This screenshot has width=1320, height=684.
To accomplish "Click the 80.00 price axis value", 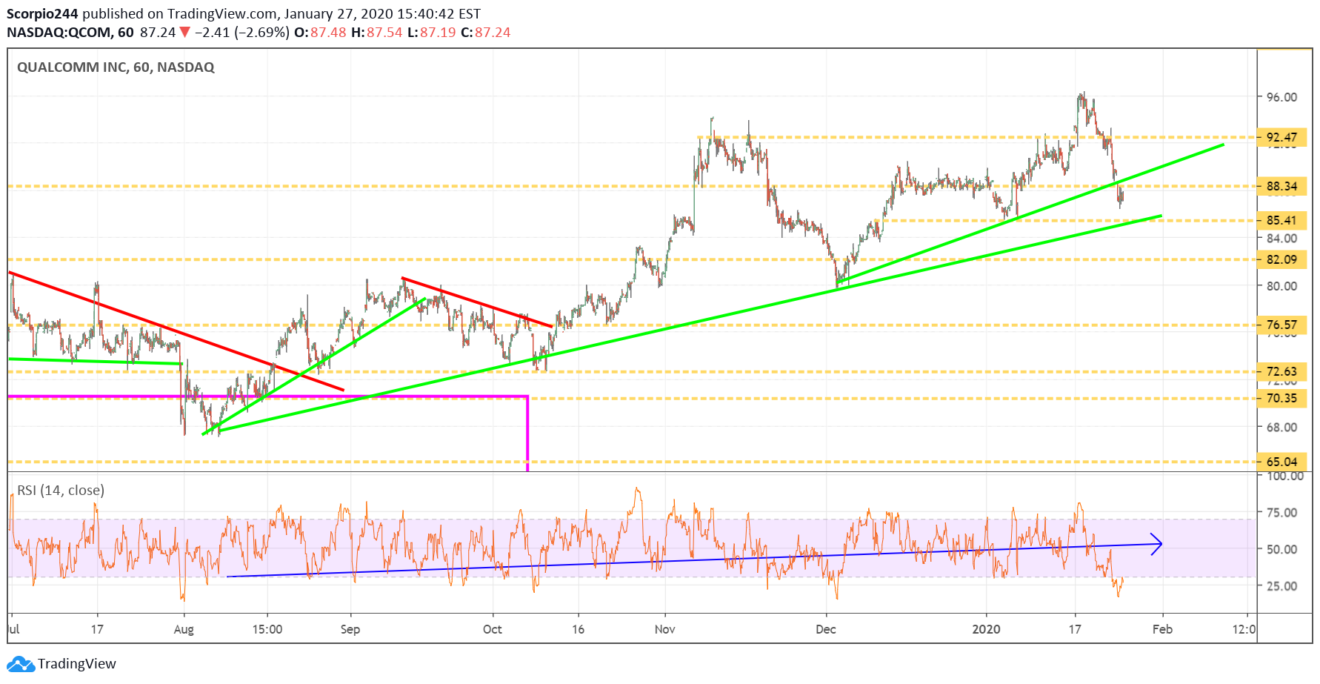I will (1280, 285).
